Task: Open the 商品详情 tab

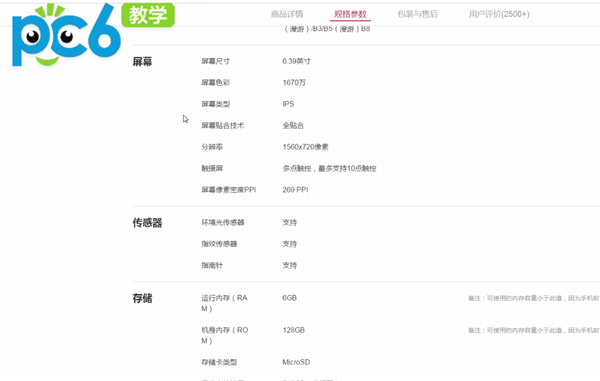Action: coord(287,14)
